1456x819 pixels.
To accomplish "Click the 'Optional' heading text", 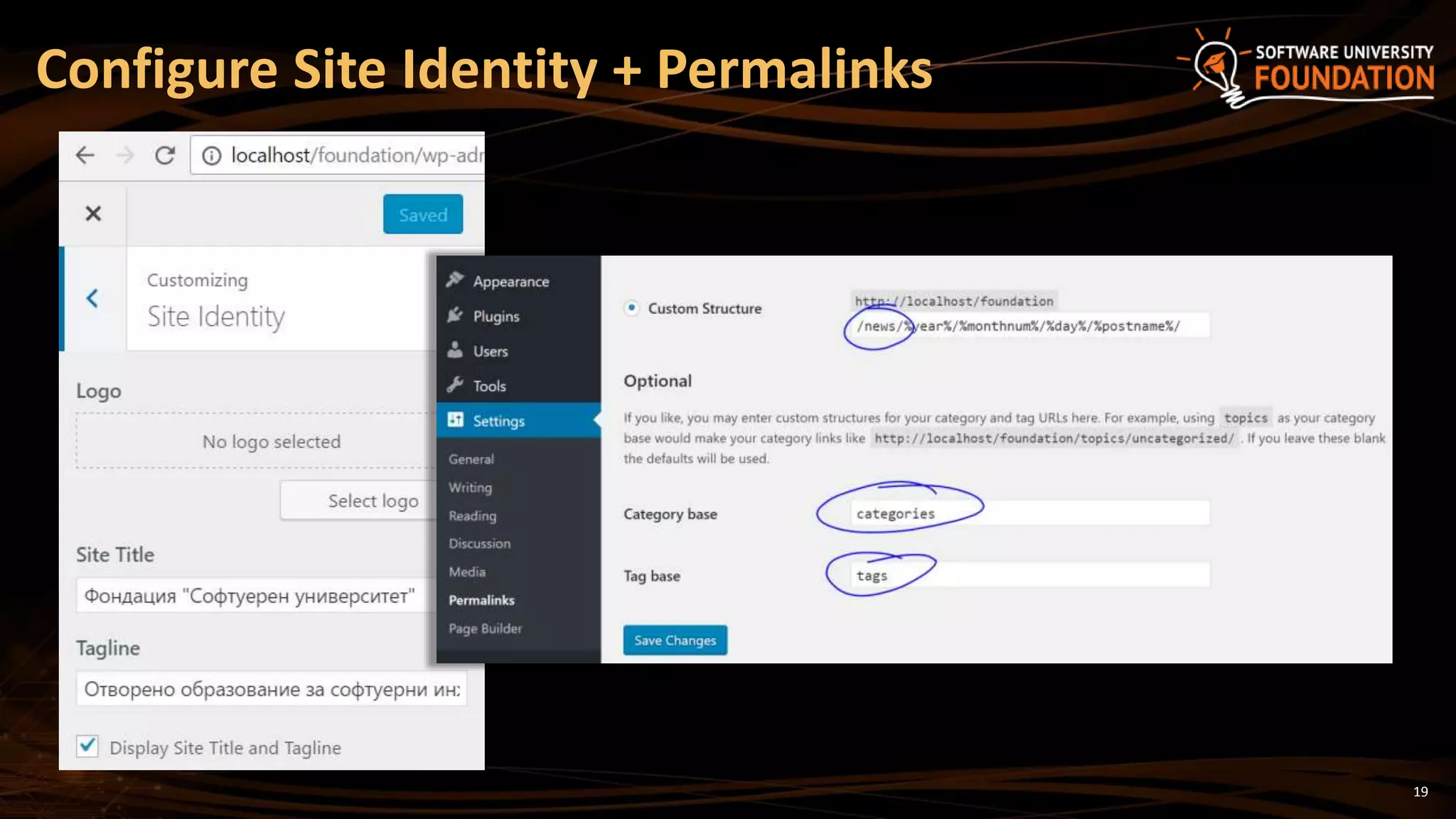I will point(658,381).
